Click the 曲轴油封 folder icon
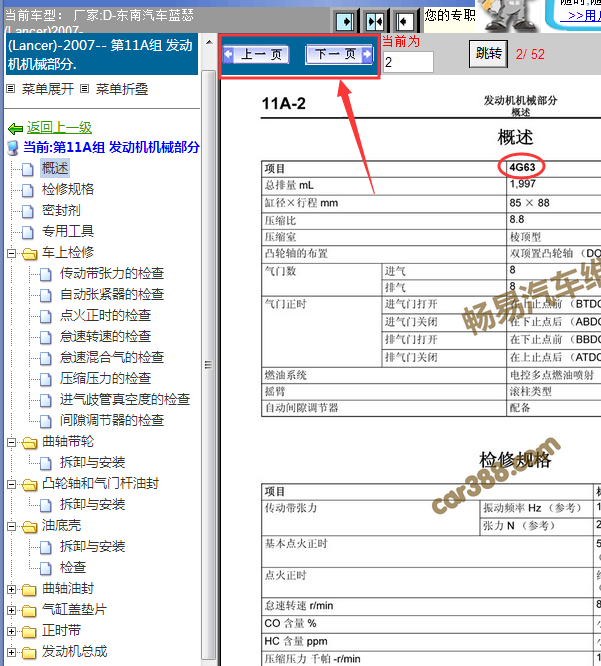Image resolution: width=601 pixels, height=666 pixels. [29, 590]
